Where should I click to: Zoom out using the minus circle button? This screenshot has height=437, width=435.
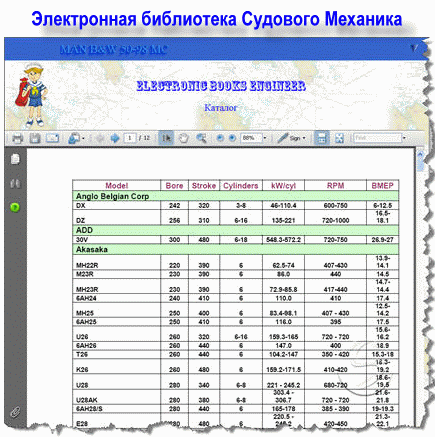(220, 138)
